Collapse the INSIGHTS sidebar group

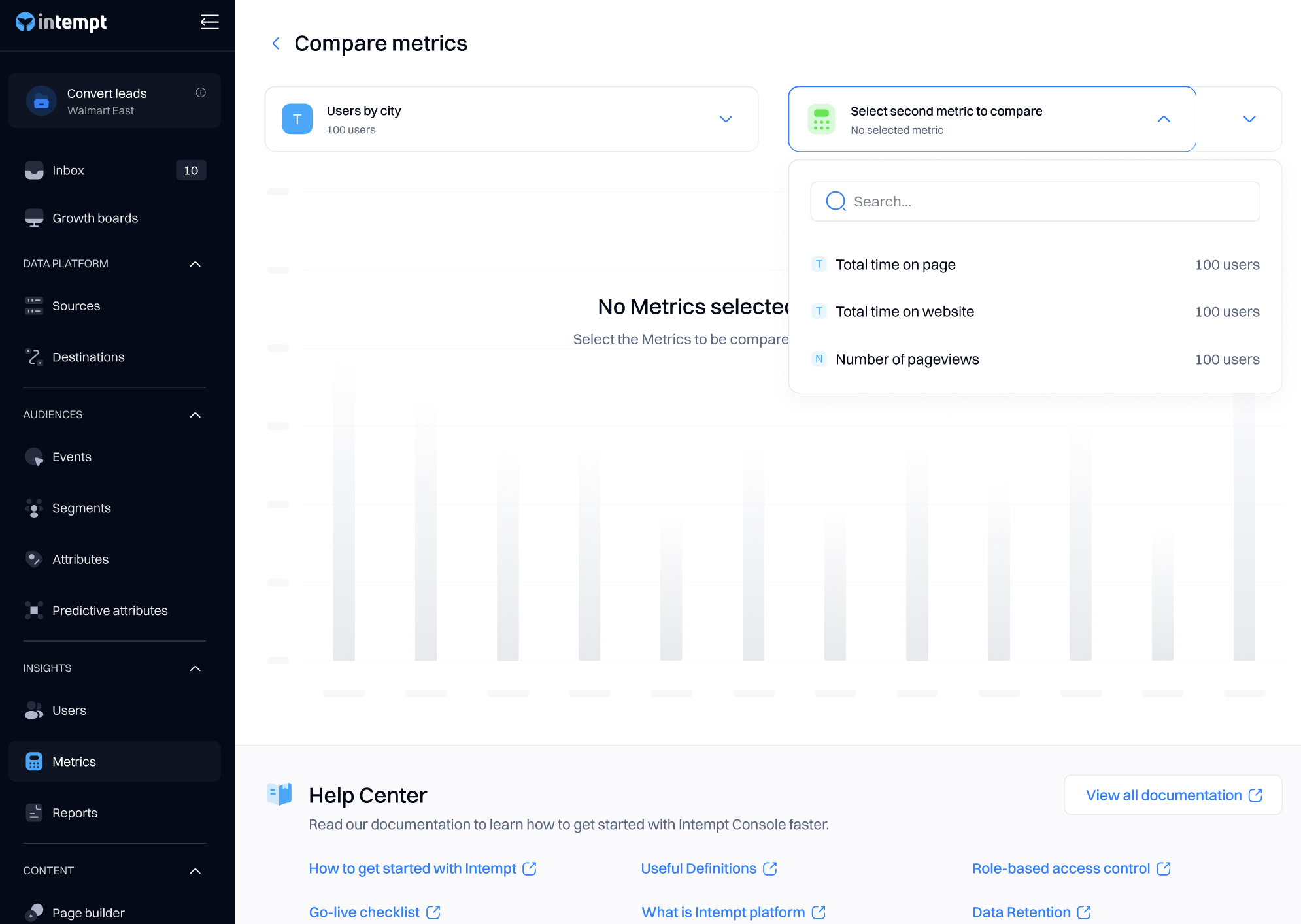pos(195,668)
